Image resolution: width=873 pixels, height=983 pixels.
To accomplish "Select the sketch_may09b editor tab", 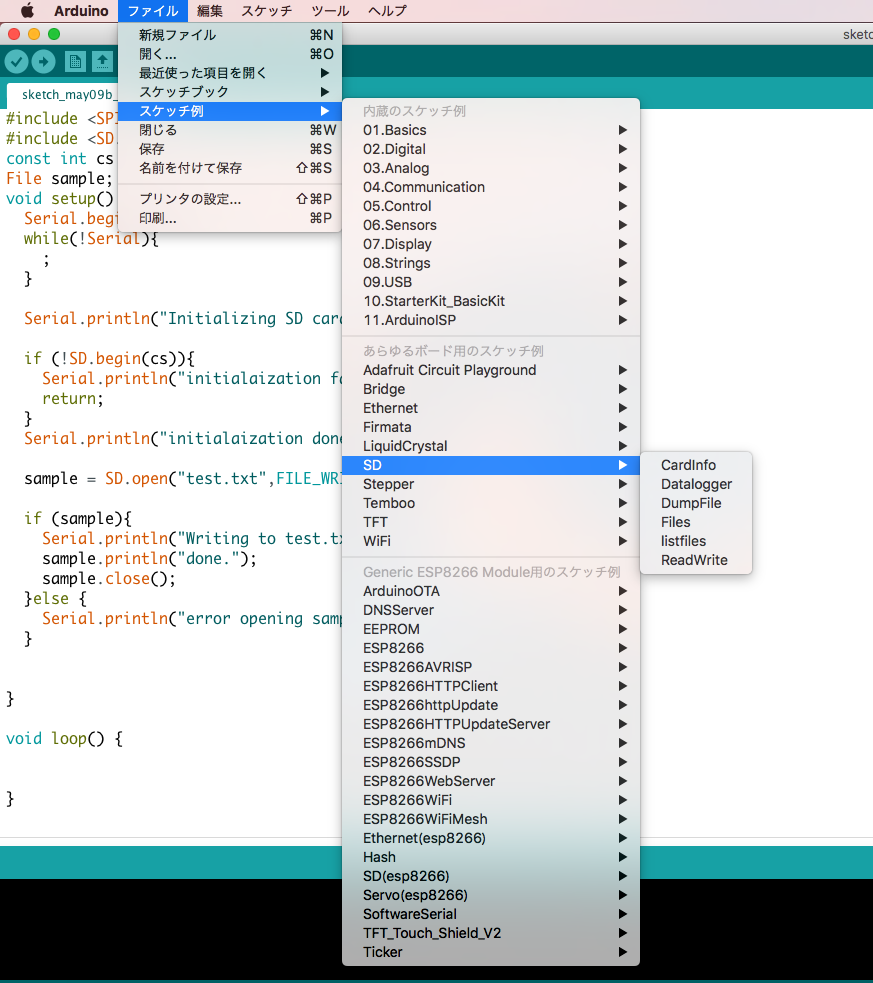I will pos(63,95).
